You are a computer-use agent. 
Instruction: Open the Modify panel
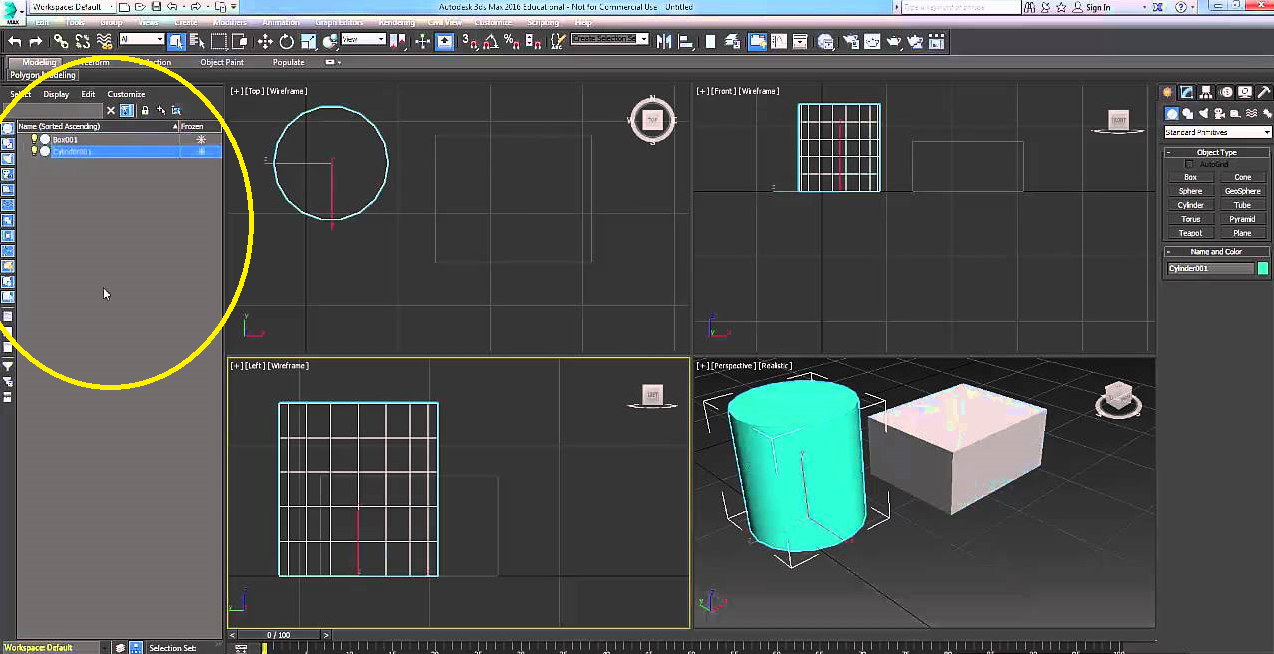point(1186,92)
